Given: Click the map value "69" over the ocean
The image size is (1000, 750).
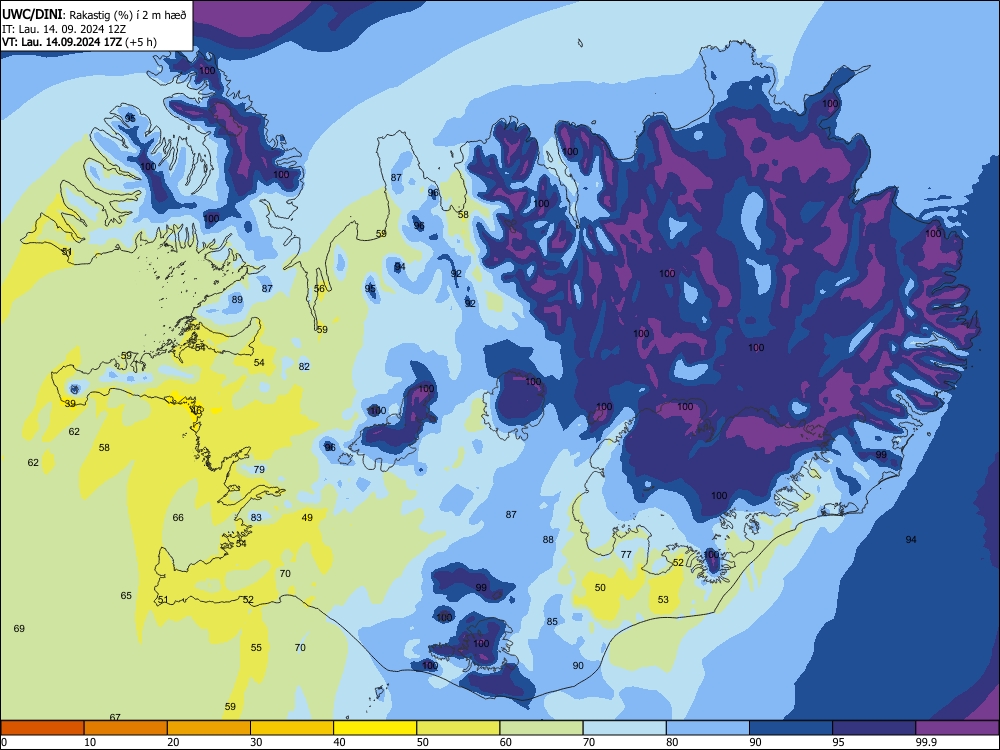Looking at the screenshot, I should click(19, 628).
